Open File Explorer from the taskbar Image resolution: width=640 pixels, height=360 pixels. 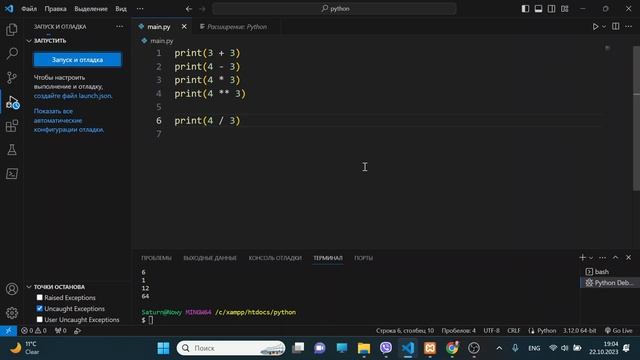364,348
